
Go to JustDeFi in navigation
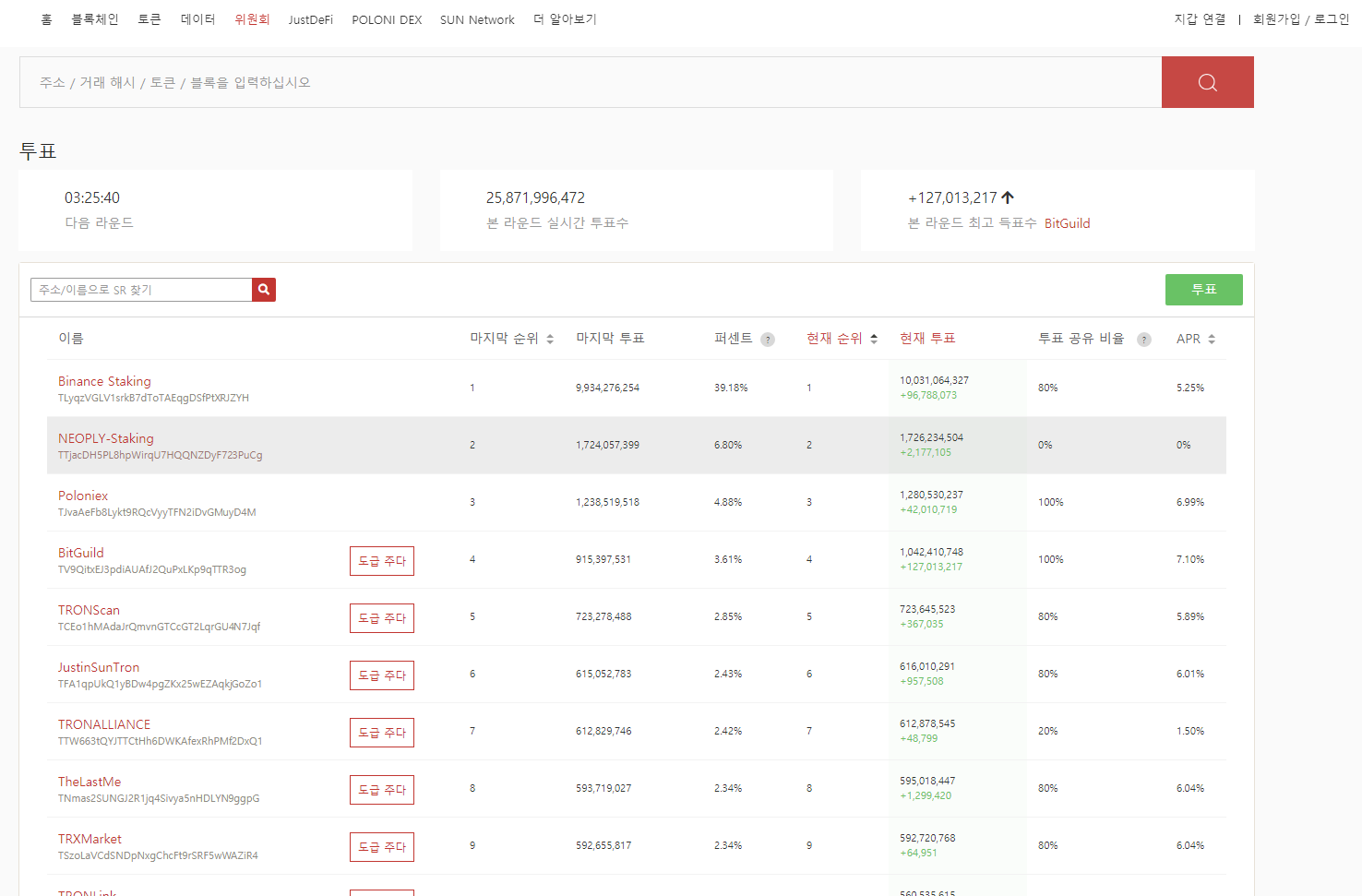pyautogui.click(x=310, y=19)
